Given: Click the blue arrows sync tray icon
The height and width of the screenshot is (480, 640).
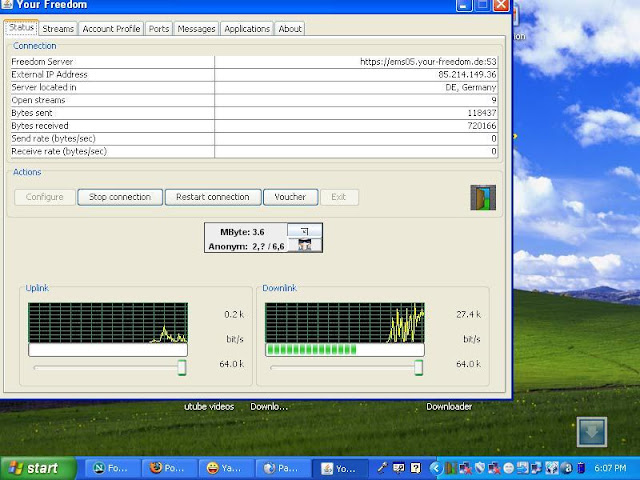Looking at the screenshot, I should coord(523,468).
